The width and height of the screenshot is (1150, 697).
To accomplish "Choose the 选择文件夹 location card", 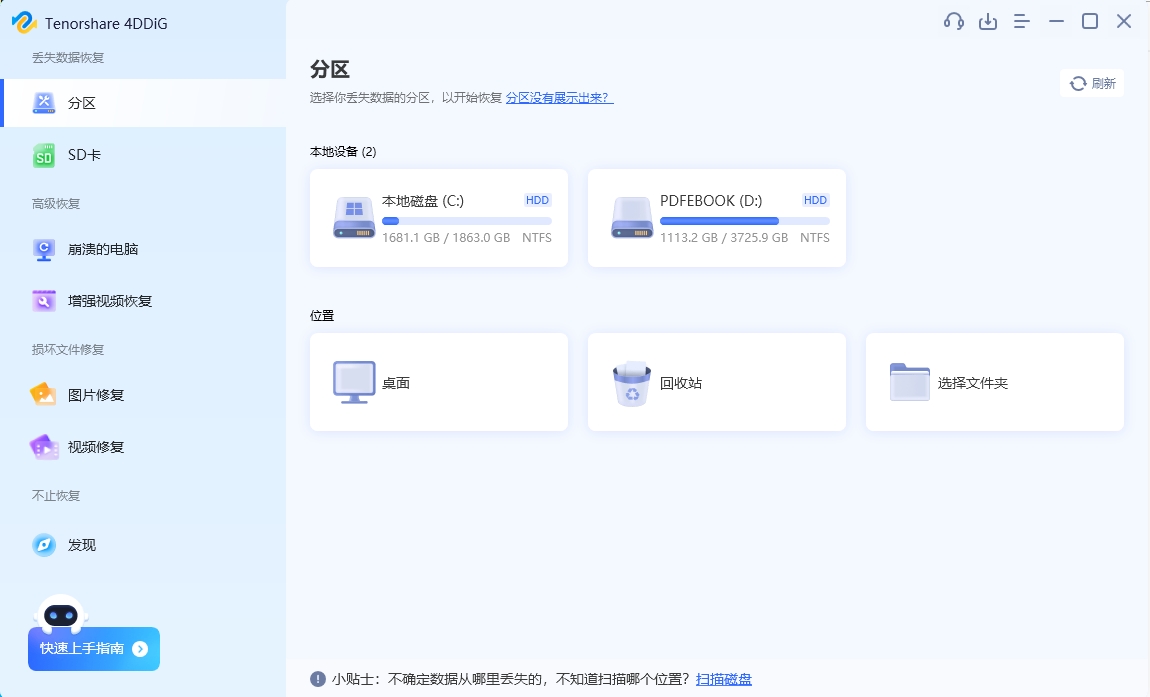I will pos(995,382).
